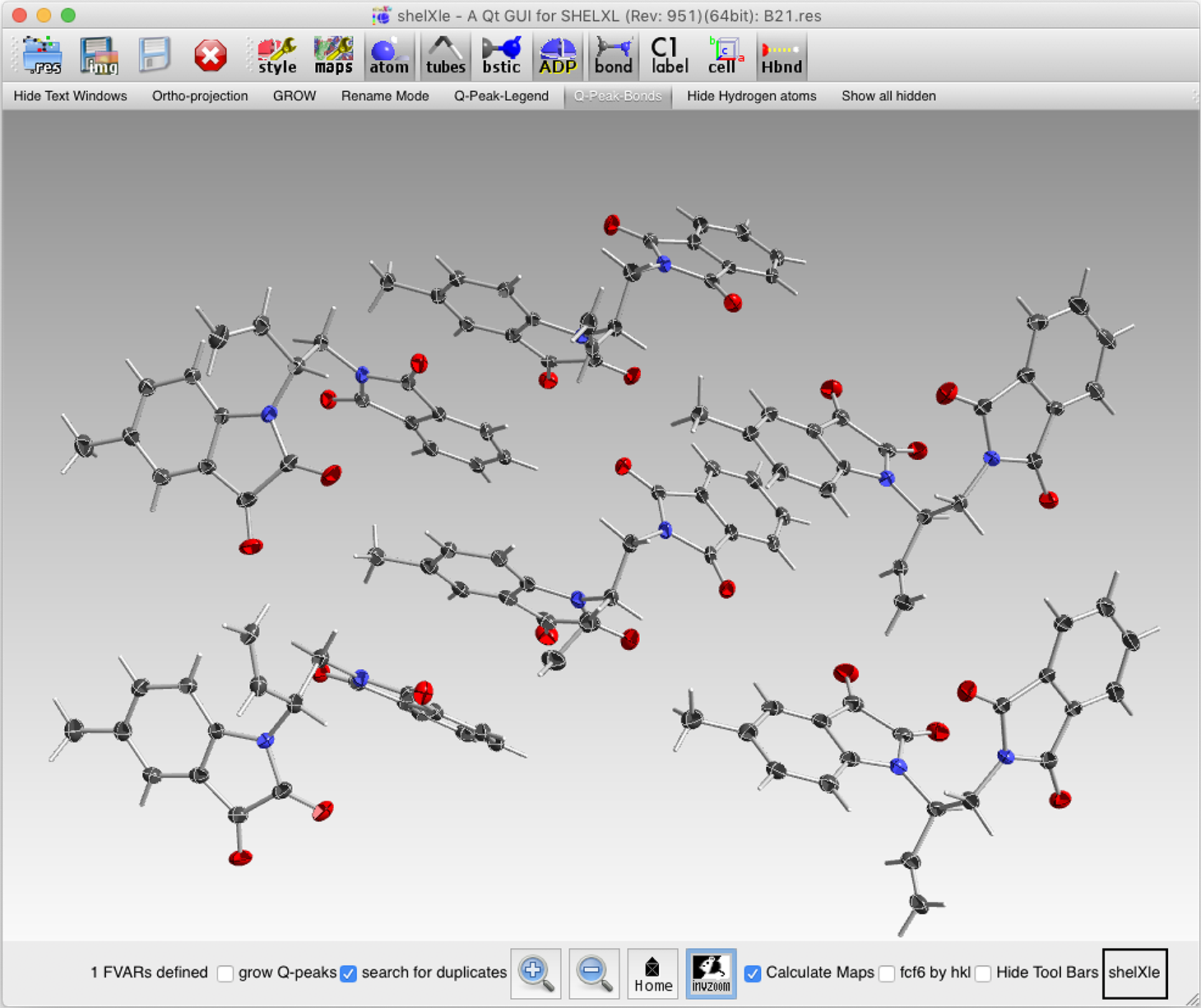Toggle ADP ellipsoids display
The width and height of the screenshot is (1201, 1008).
[x=558, y=55]
